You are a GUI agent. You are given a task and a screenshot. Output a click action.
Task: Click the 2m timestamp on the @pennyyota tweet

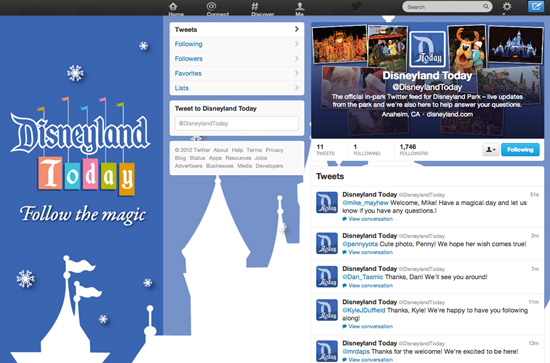point(535,236)
